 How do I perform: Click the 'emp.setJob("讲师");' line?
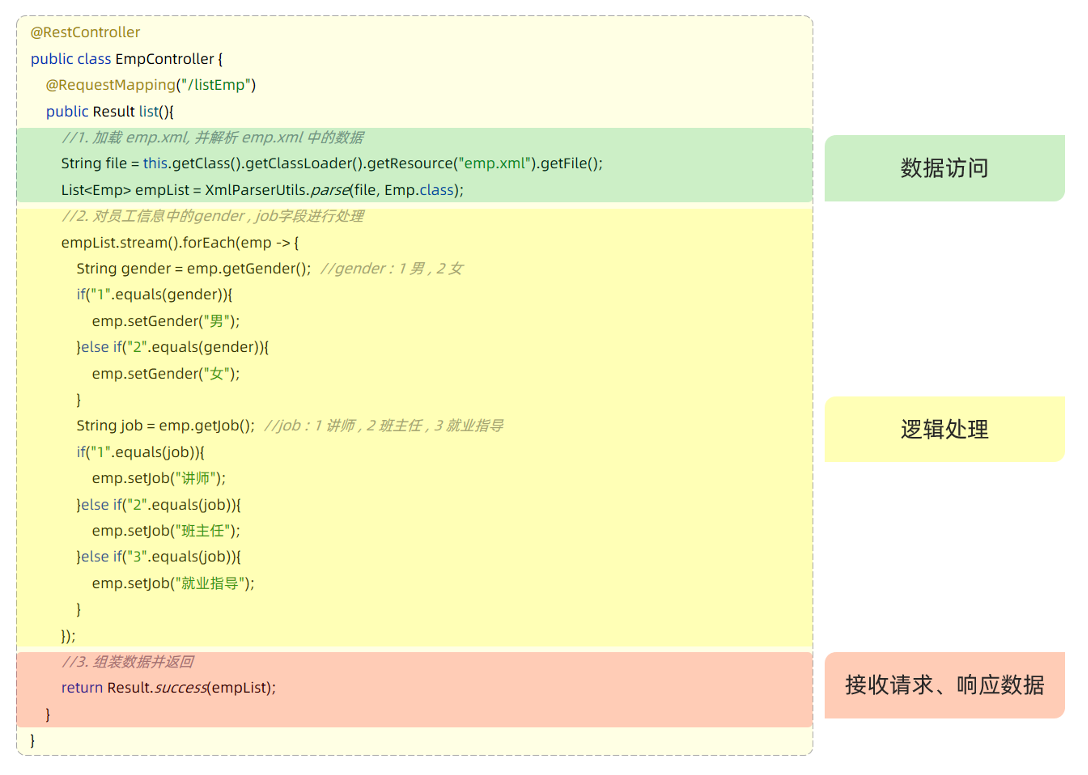tap(159, 478)
